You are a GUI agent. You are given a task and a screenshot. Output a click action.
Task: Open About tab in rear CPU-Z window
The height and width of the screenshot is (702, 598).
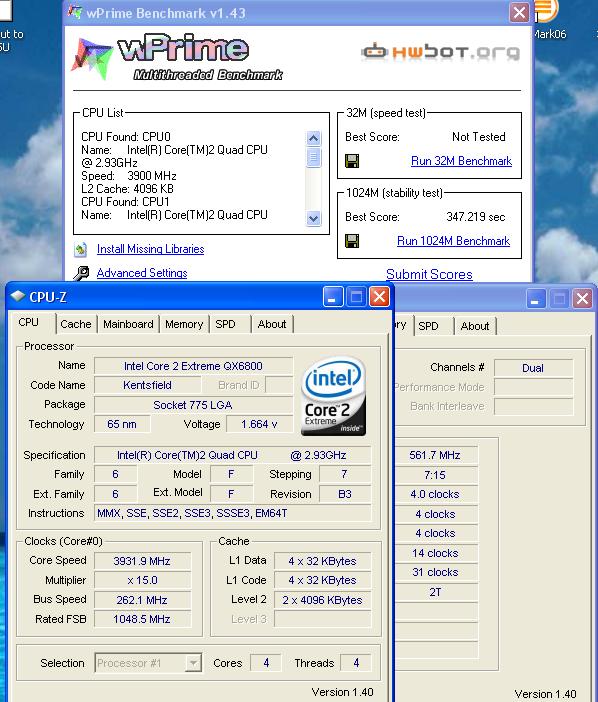pos(475,326)
